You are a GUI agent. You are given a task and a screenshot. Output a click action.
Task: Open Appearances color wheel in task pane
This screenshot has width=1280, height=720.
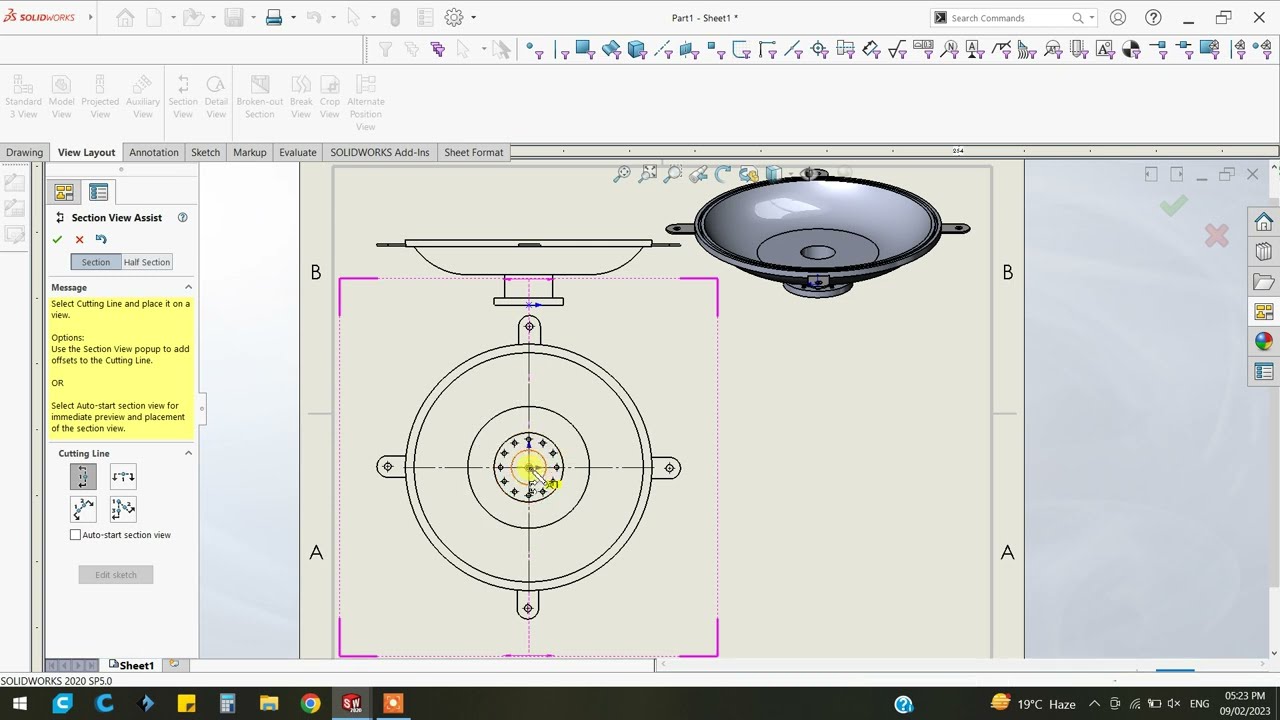pos(1264,342)
